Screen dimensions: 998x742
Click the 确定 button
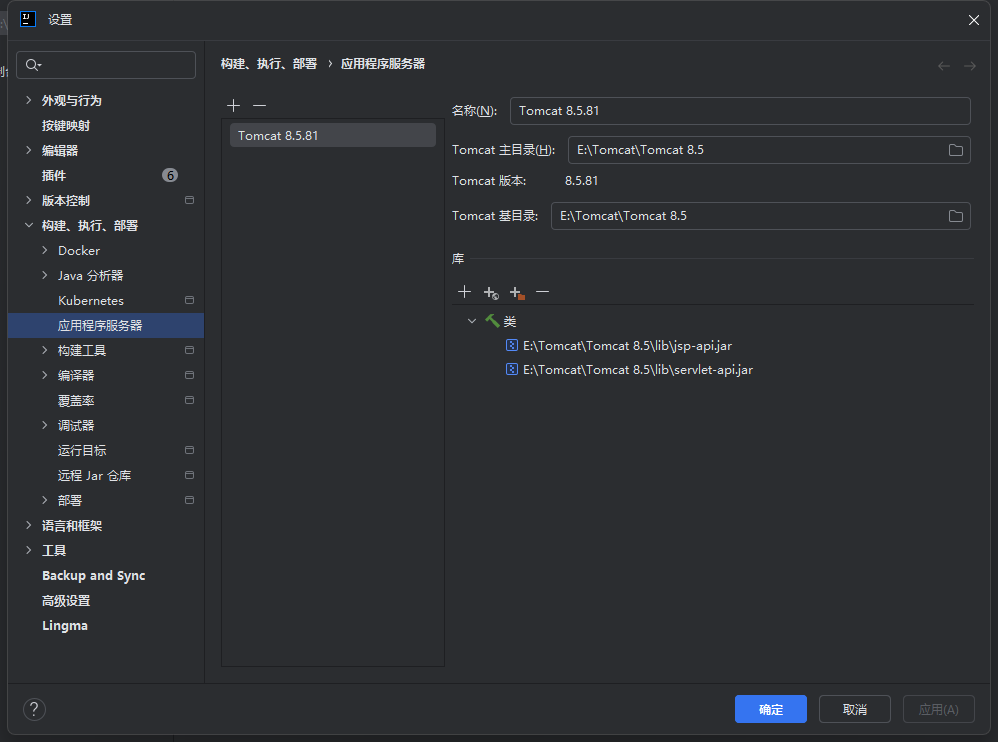[x=770, y=709]
